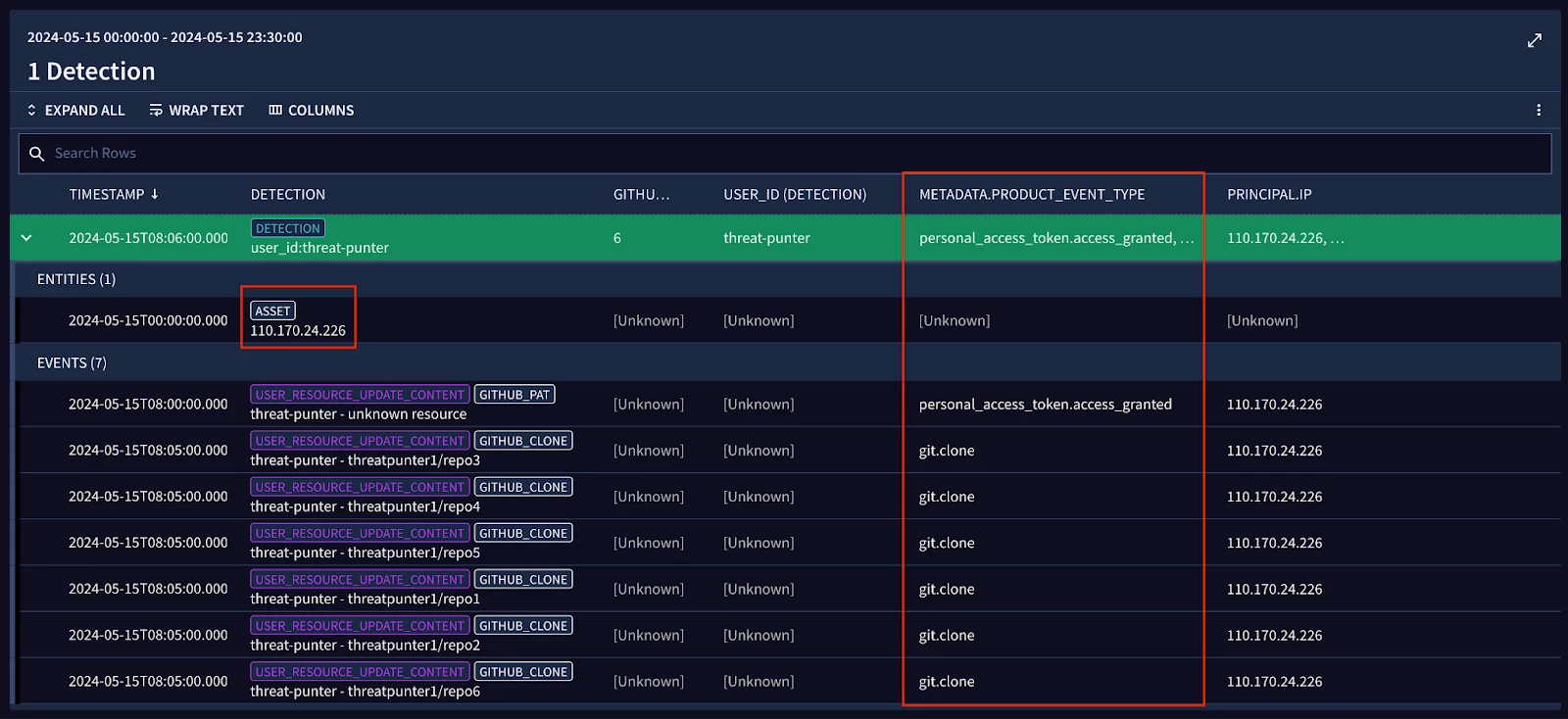The width and height of the screenshot is (1568, 719).
Task: Click USER_RESOURCE_UPDATE_CONTENT tag on repo4 row
Action: 360,487
